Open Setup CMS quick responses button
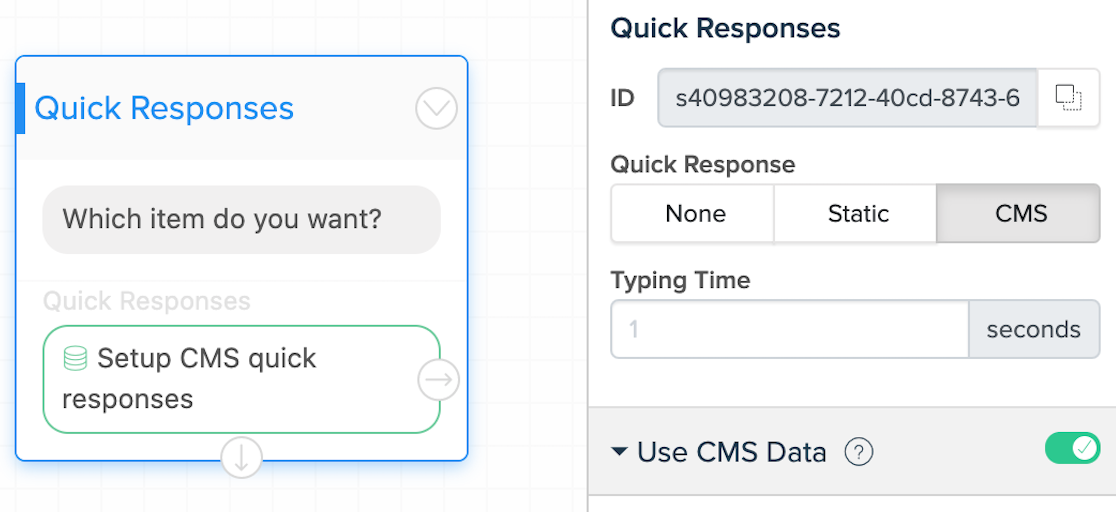Viewport: 1116px width, 512px height. pos(241,379)
